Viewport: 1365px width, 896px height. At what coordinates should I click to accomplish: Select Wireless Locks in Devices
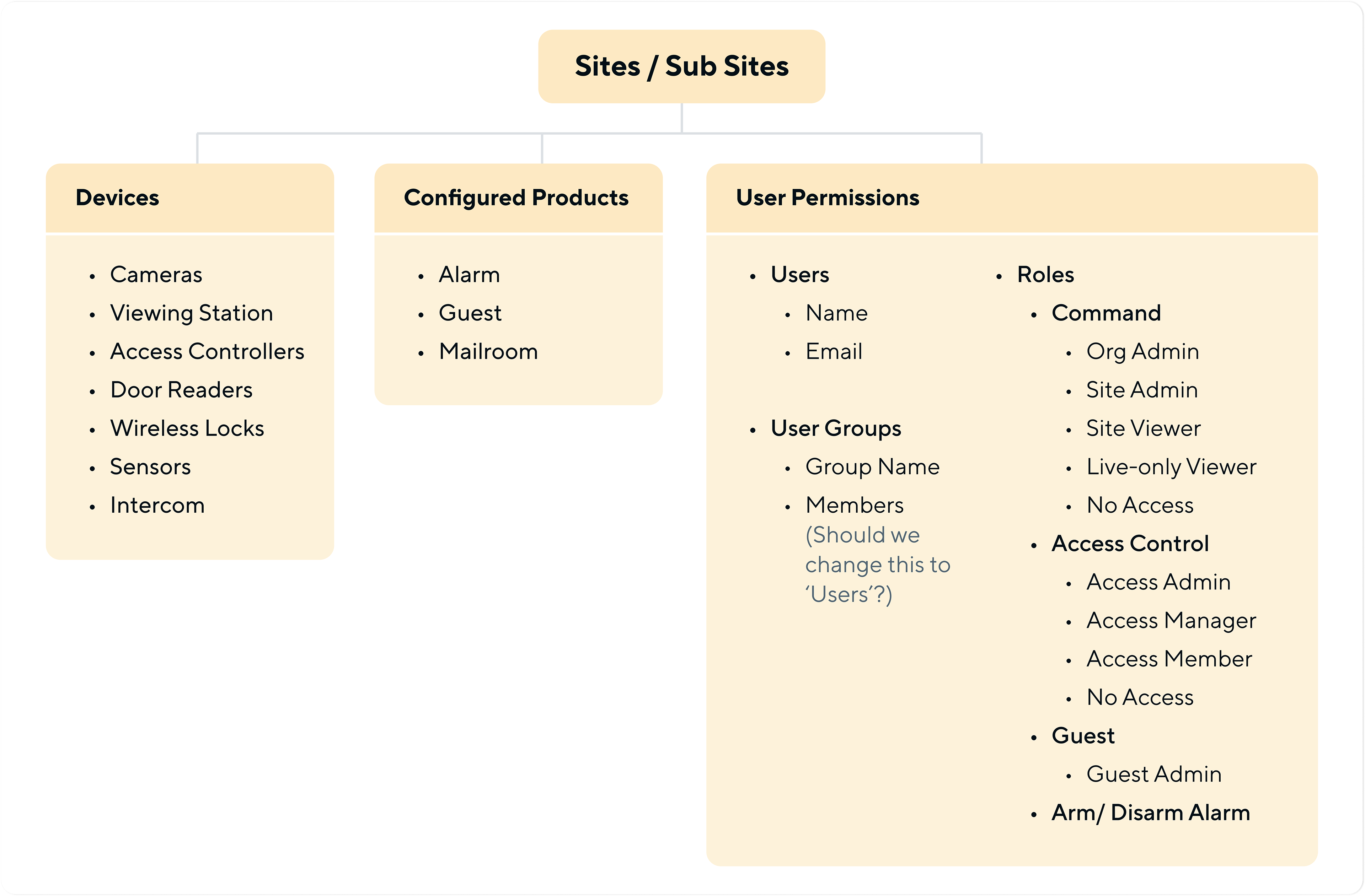187,428
